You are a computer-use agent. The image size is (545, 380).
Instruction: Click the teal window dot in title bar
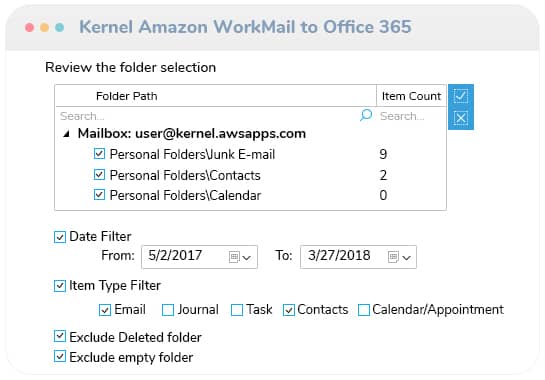(59, 27)
